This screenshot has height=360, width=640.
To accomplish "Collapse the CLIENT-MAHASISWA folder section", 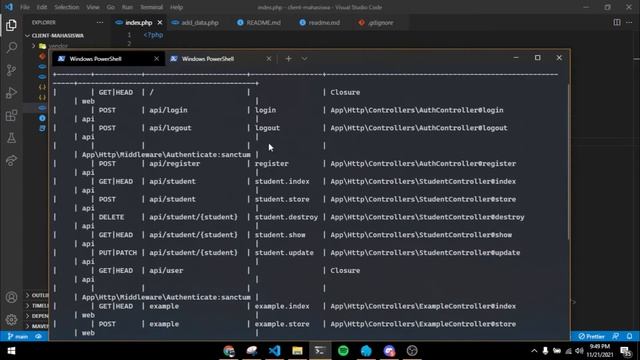I will [57, 36].
